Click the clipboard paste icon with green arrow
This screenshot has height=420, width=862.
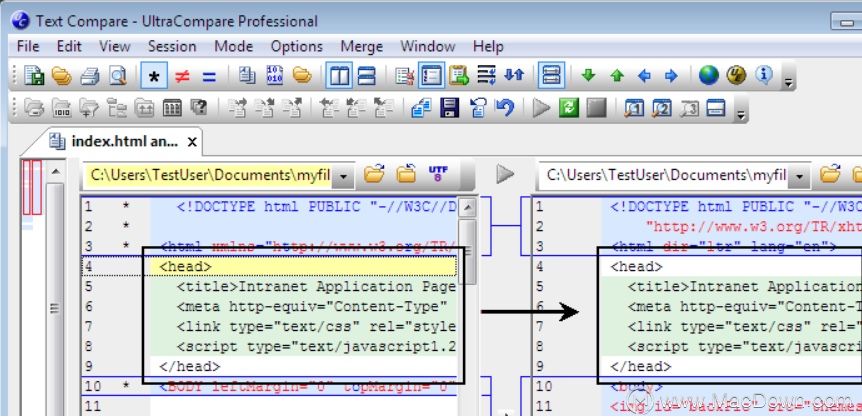point(458,75)
